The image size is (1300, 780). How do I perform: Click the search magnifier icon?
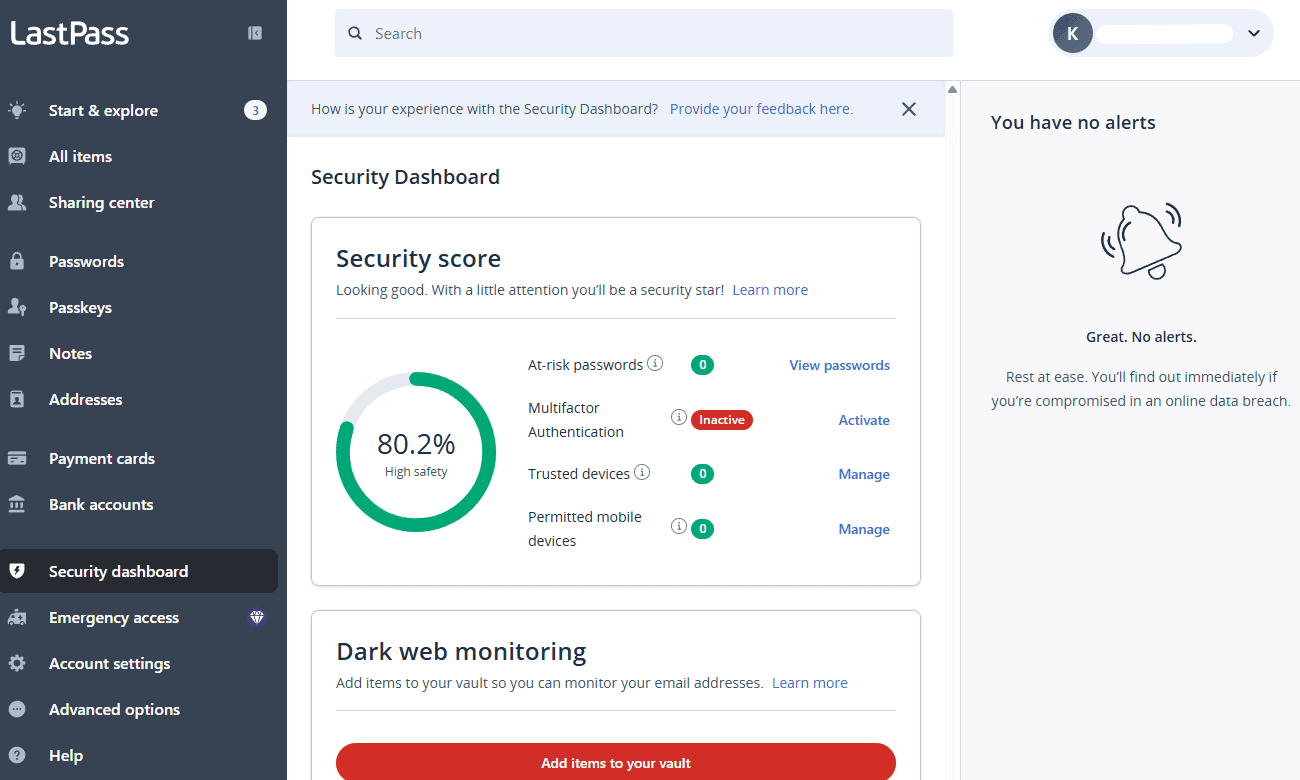click(x=354, y=33)
